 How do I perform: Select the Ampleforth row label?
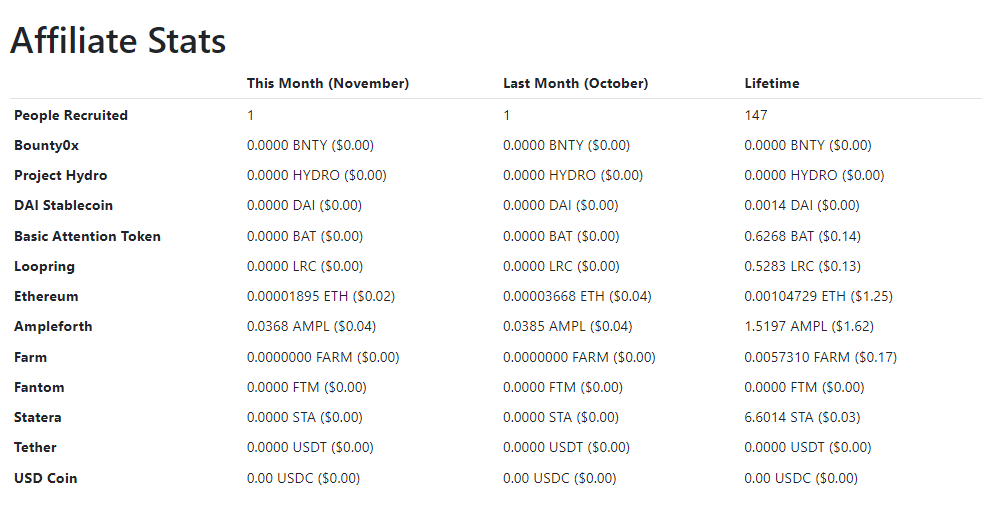53,327
